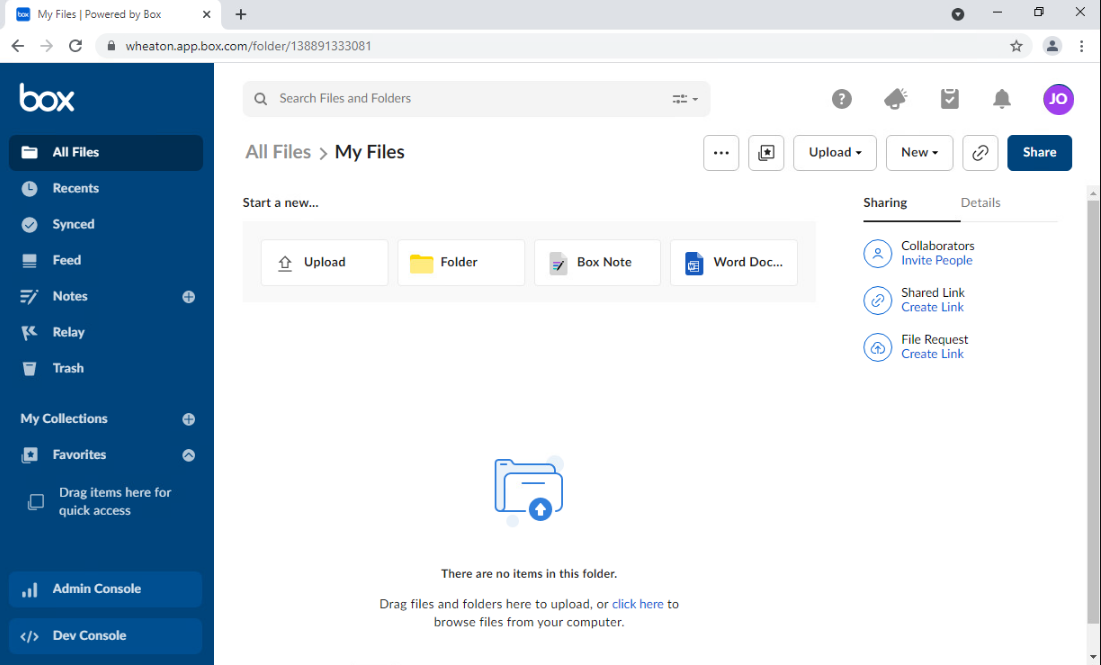Click the site lock icon in address bar
This screenshot has height=665, width=1101.
point(111,46)
